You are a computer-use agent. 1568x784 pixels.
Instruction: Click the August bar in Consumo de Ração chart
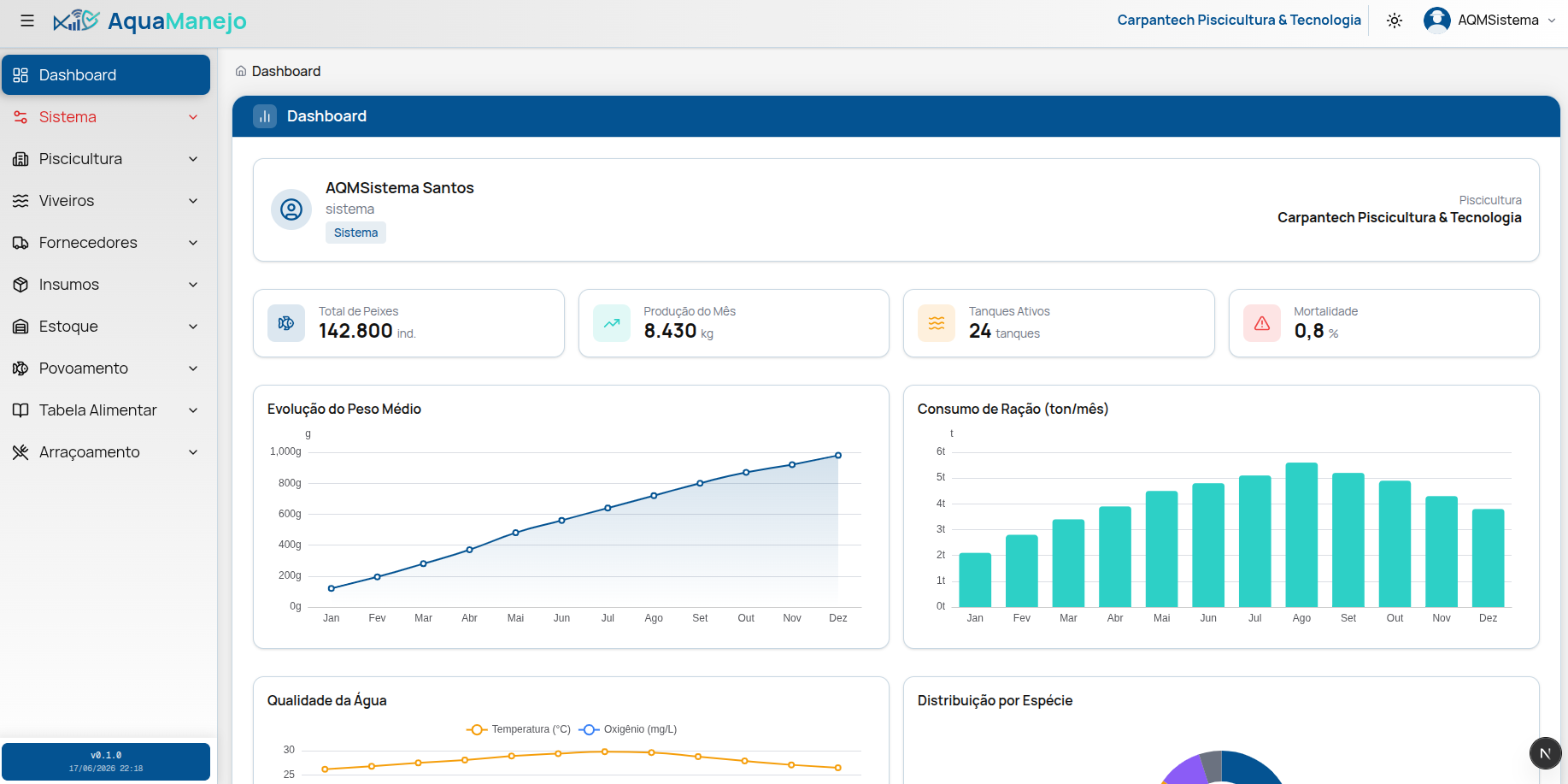(x=1301, y=535)
